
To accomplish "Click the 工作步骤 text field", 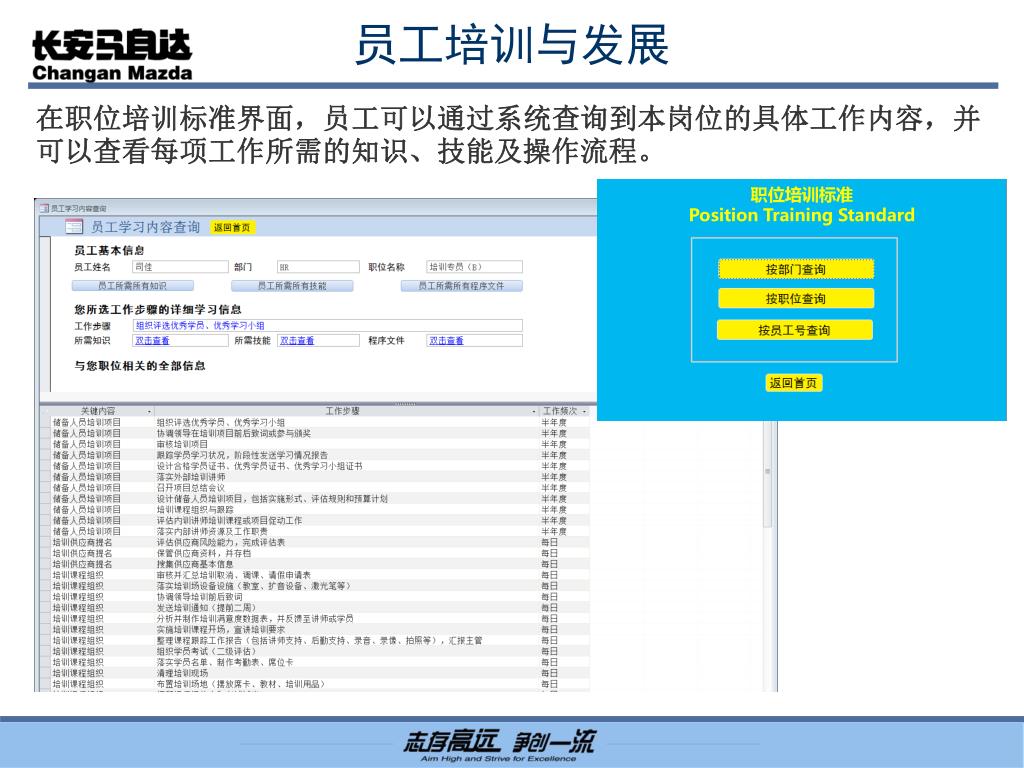I will pyautogui.click(x=328, y=325).
